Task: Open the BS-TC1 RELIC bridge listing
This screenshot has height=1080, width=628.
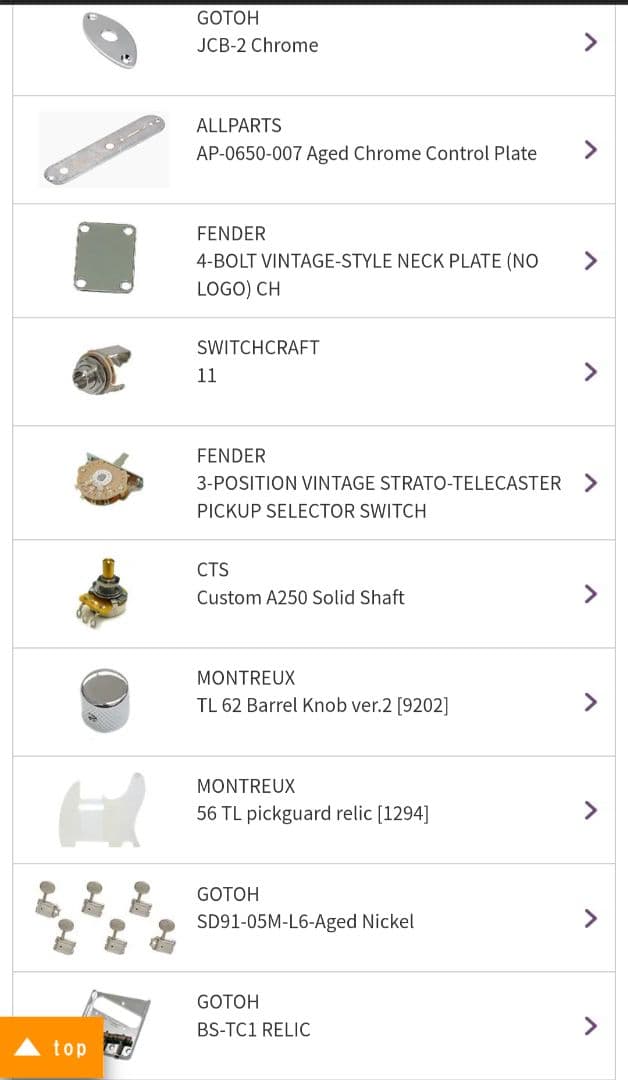Action: [253, 1029]
